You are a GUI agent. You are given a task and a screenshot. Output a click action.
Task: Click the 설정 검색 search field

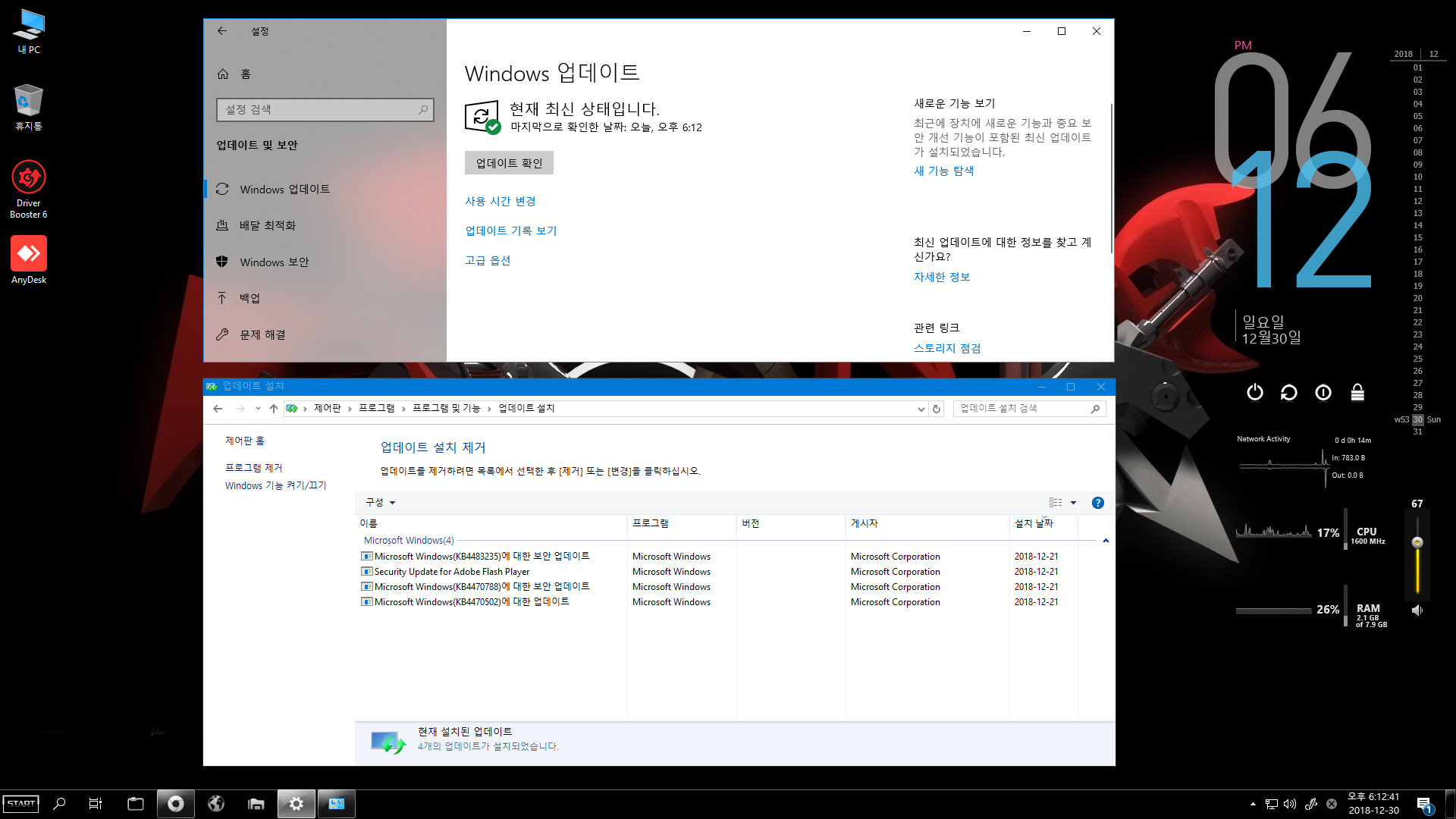325,110
